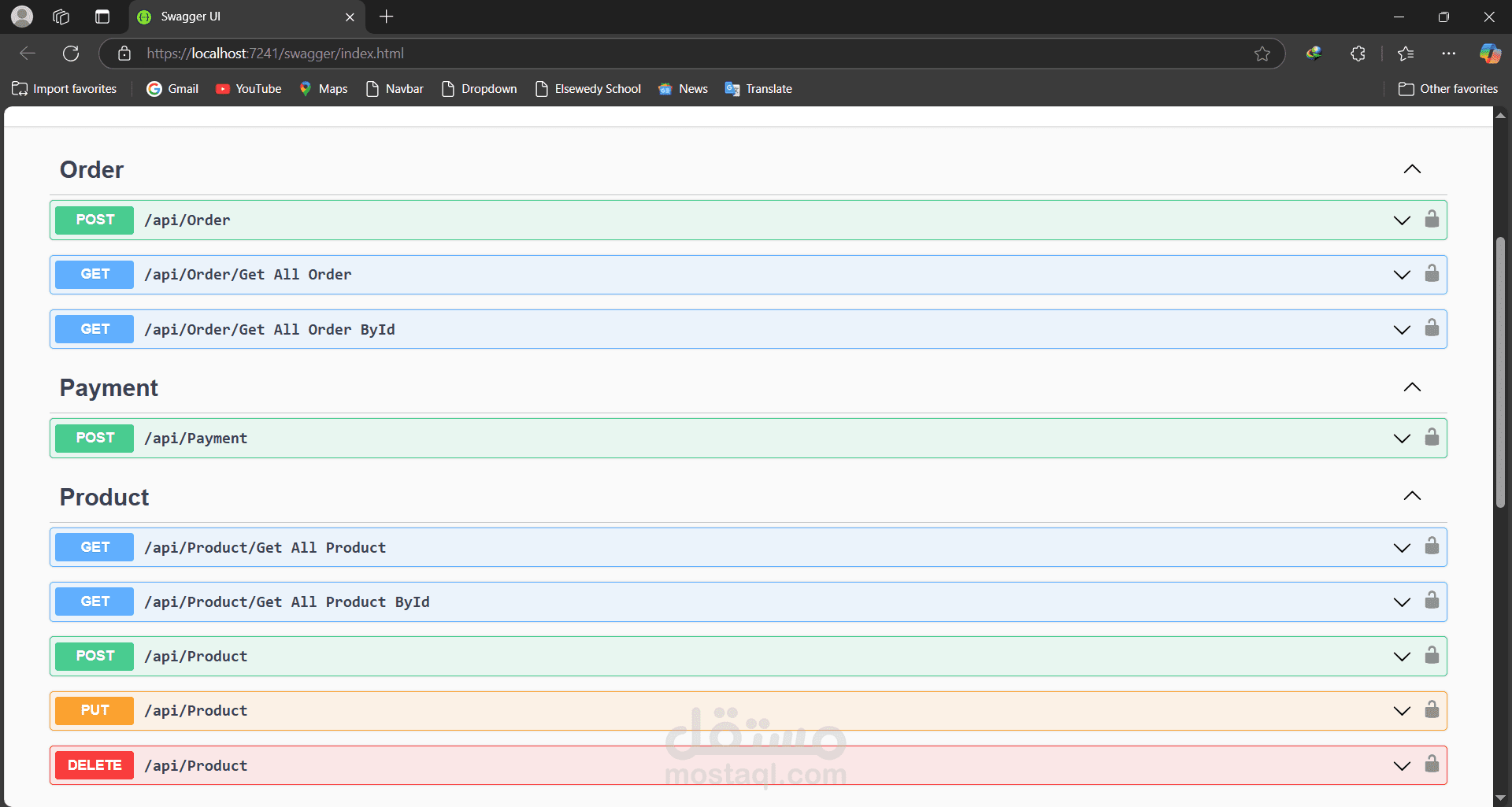Open the Elsewedy School bookmark
Screen dimensions: 1512x807
point(588,89)
